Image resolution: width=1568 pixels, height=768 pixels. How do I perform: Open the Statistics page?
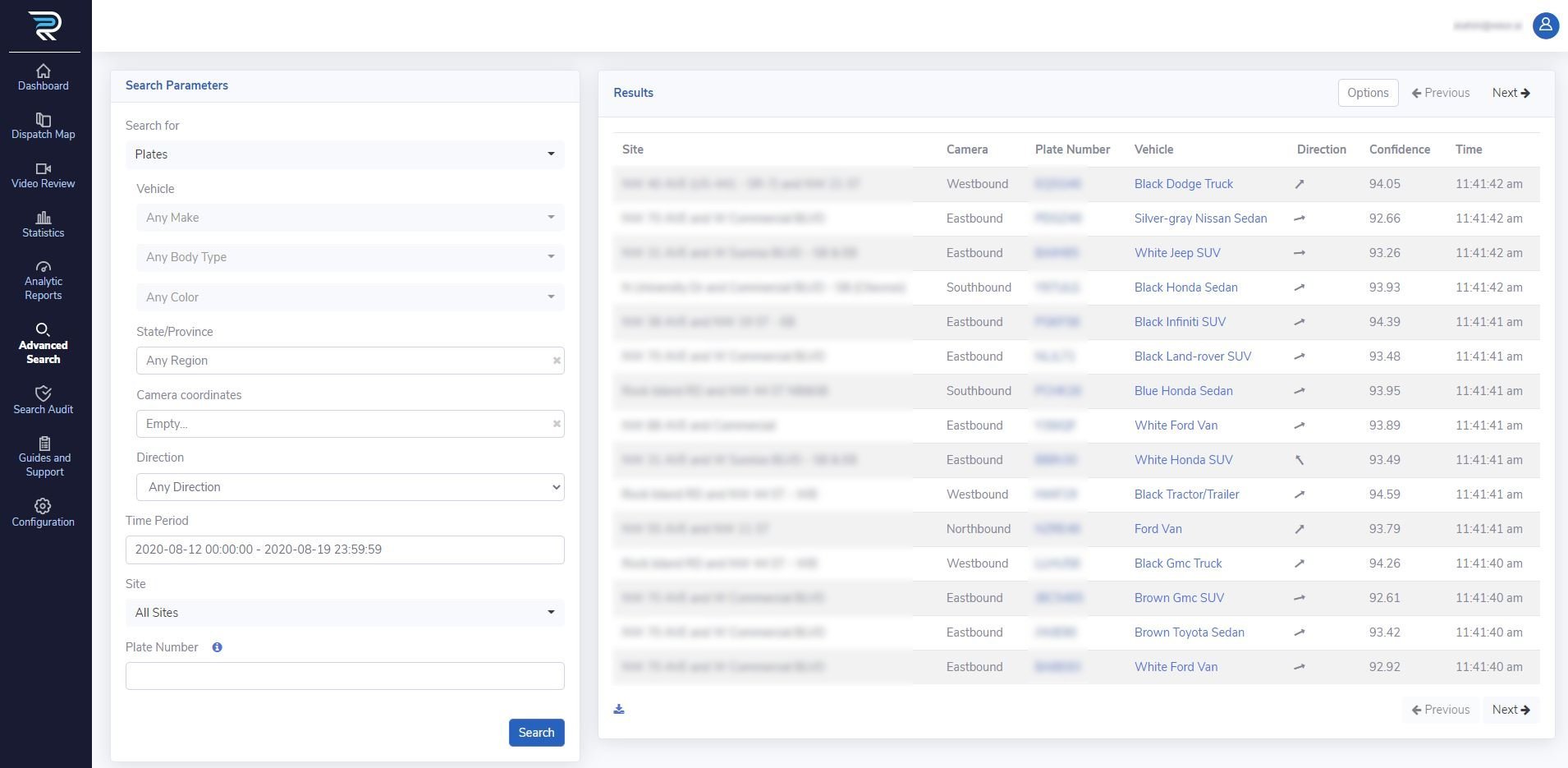[x=43, y=225]
